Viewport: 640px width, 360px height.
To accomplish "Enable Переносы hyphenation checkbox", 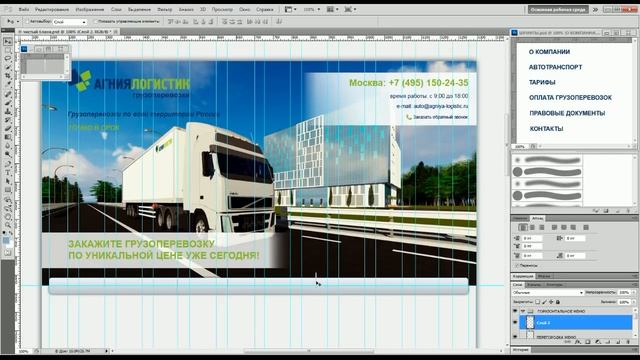I will [x=517, y=265].
